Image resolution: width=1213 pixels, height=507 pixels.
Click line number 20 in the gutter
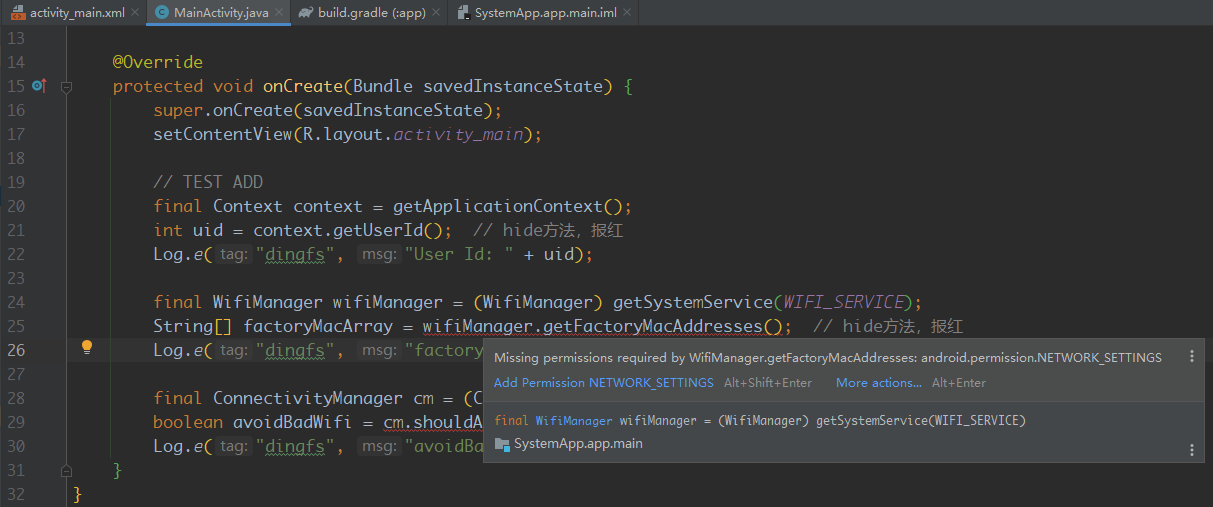[x=15, y=206]
